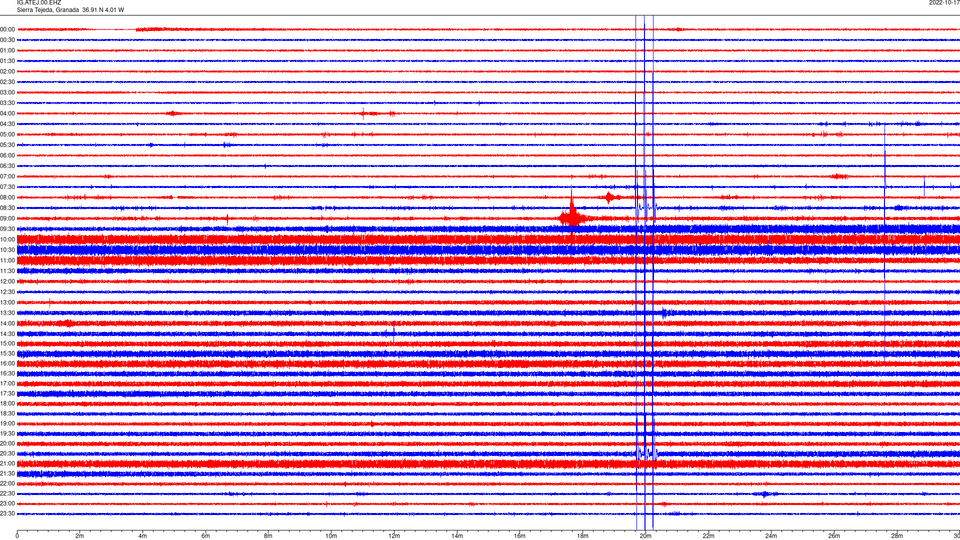
Task: Select the 13:30 trace time label
Action: 7,313
